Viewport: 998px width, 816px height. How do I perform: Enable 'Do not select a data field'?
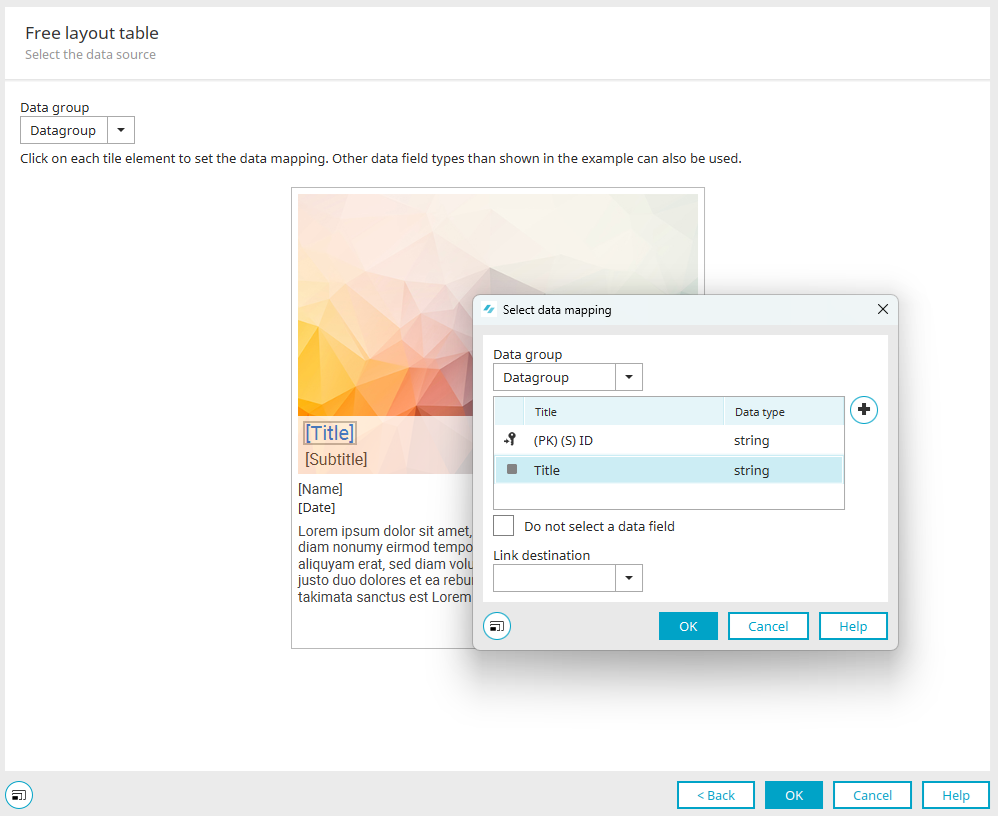[503, 526]
